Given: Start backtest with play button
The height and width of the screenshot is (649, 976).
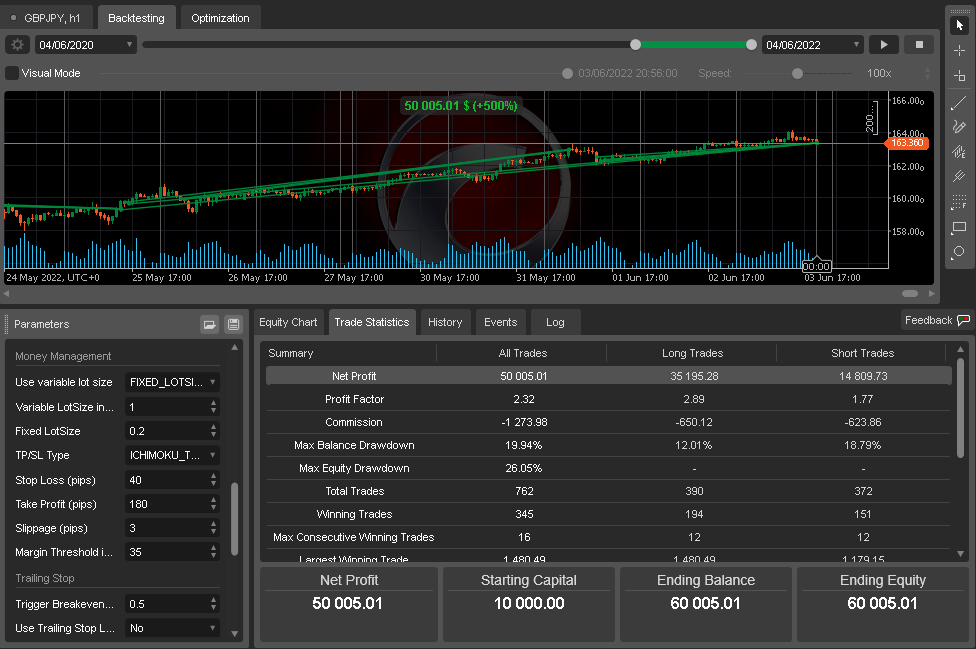Looking at the screenshot, I should (x=884, y=45).
